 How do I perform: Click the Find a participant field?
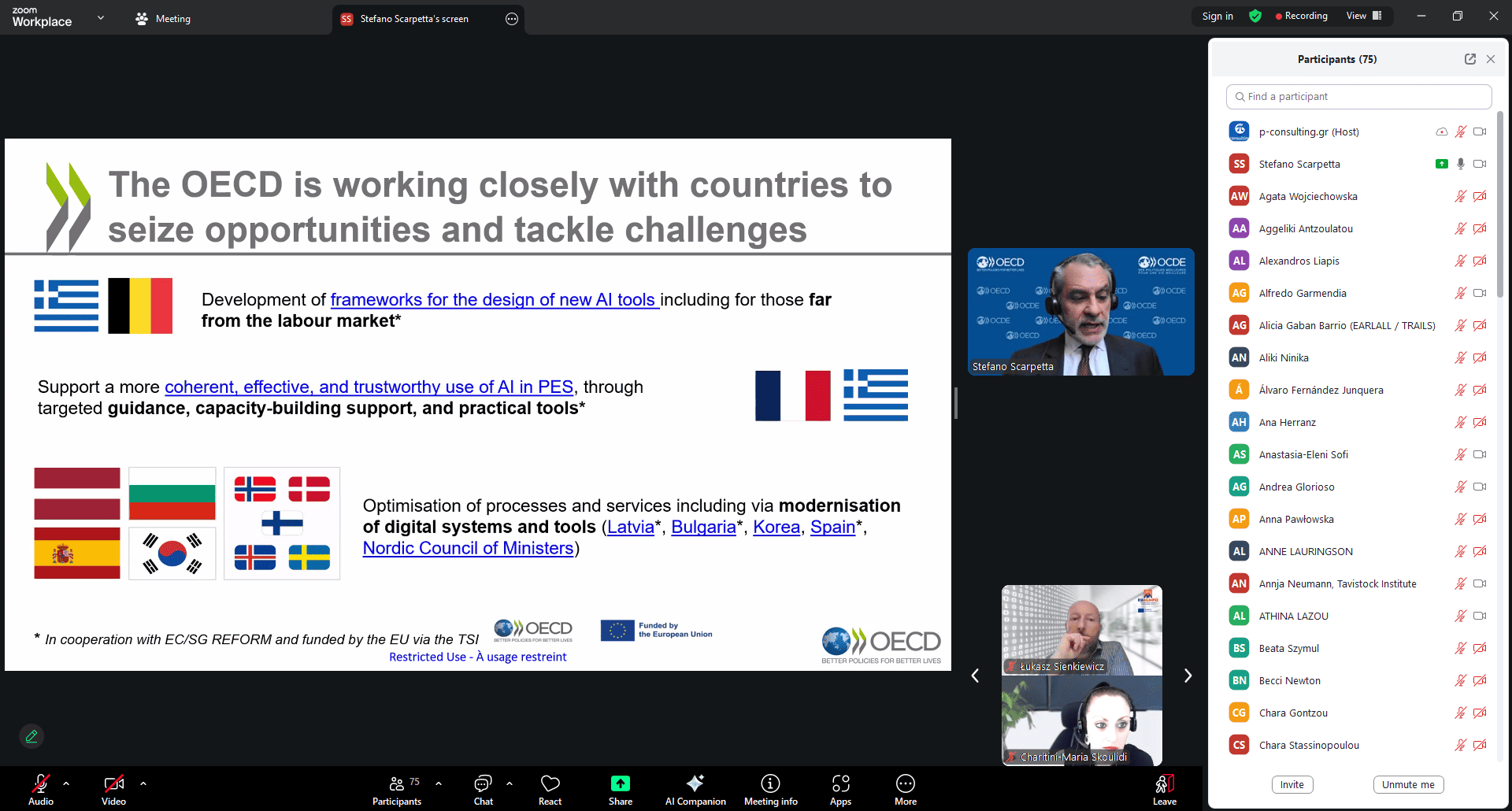coord(1358,97)
